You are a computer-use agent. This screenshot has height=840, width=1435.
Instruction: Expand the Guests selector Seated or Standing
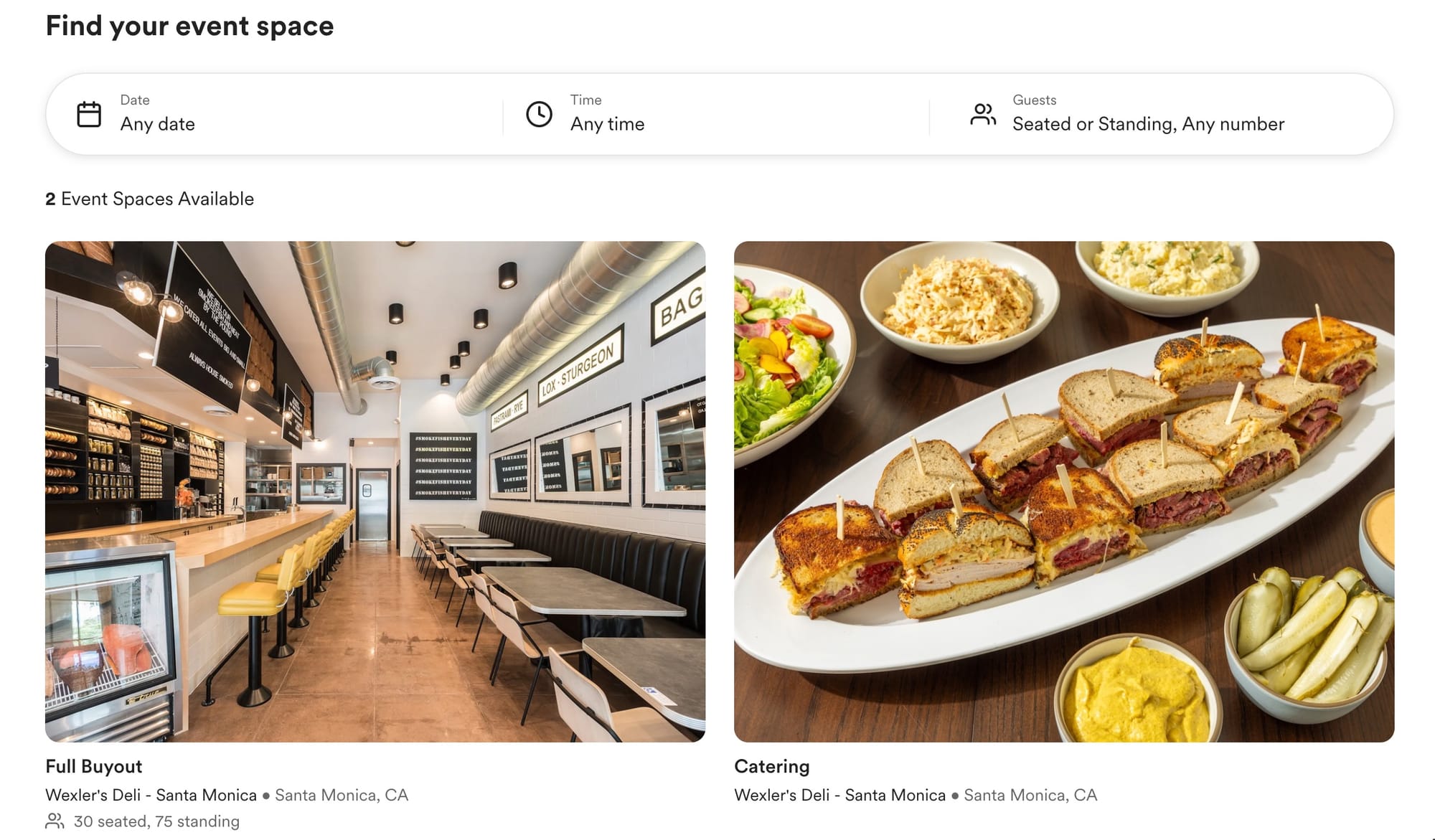point(1161,114)
